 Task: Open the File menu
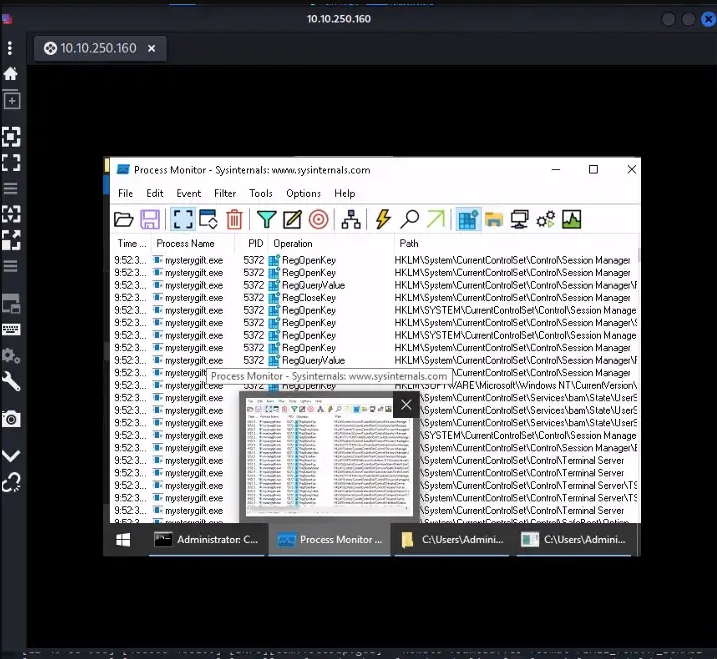point(125,193)
